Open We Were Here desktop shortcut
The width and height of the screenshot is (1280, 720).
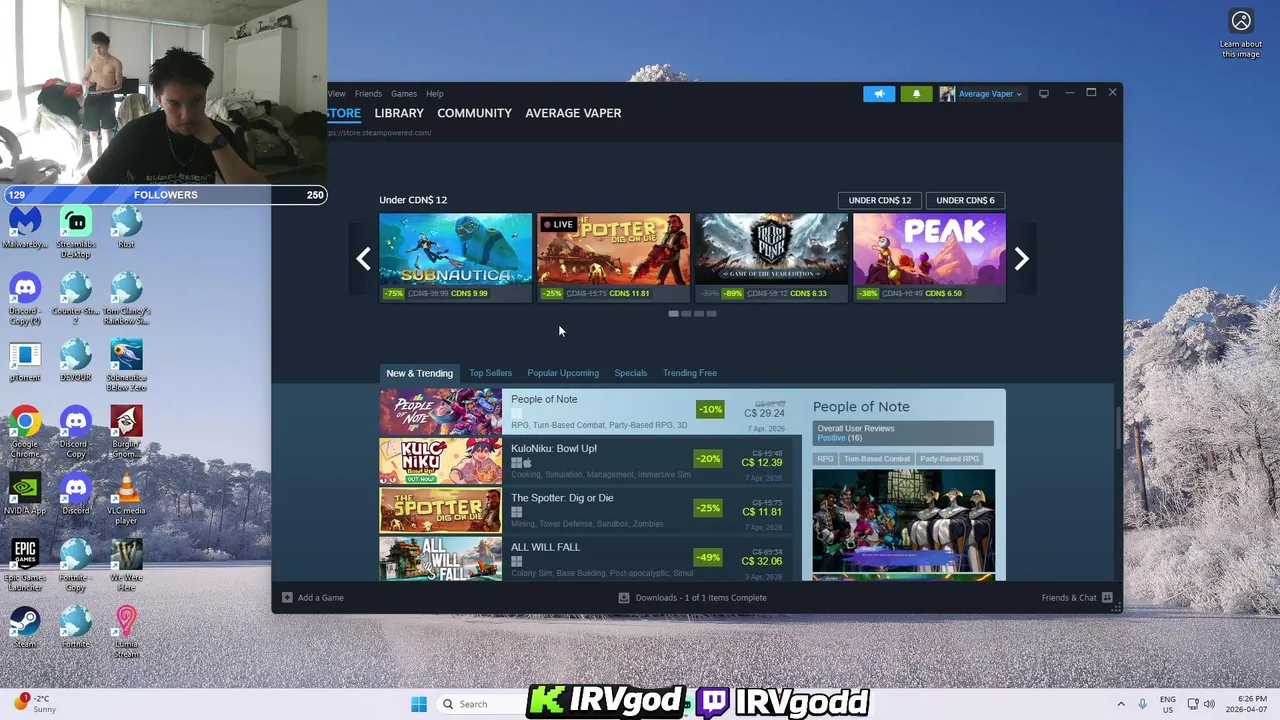point(126,566)
